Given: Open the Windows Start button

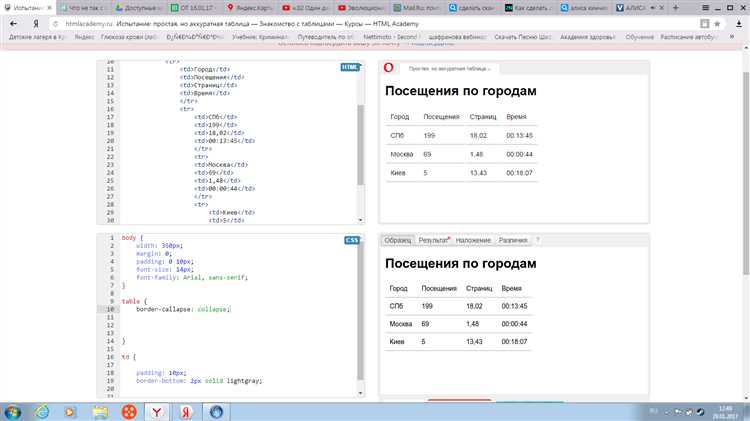Looking at the screenshot, I should (x=11, y=412).
